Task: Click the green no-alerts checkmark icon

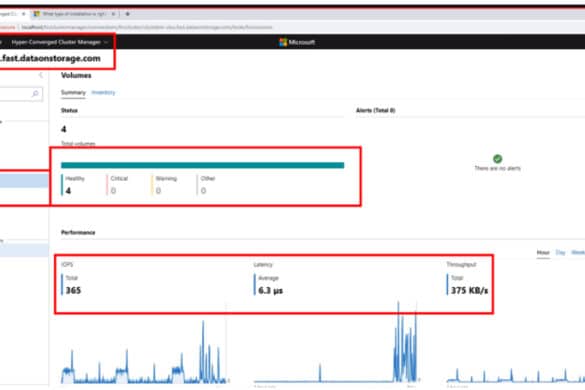Action: pyautogui.click(x=497, y=159)
